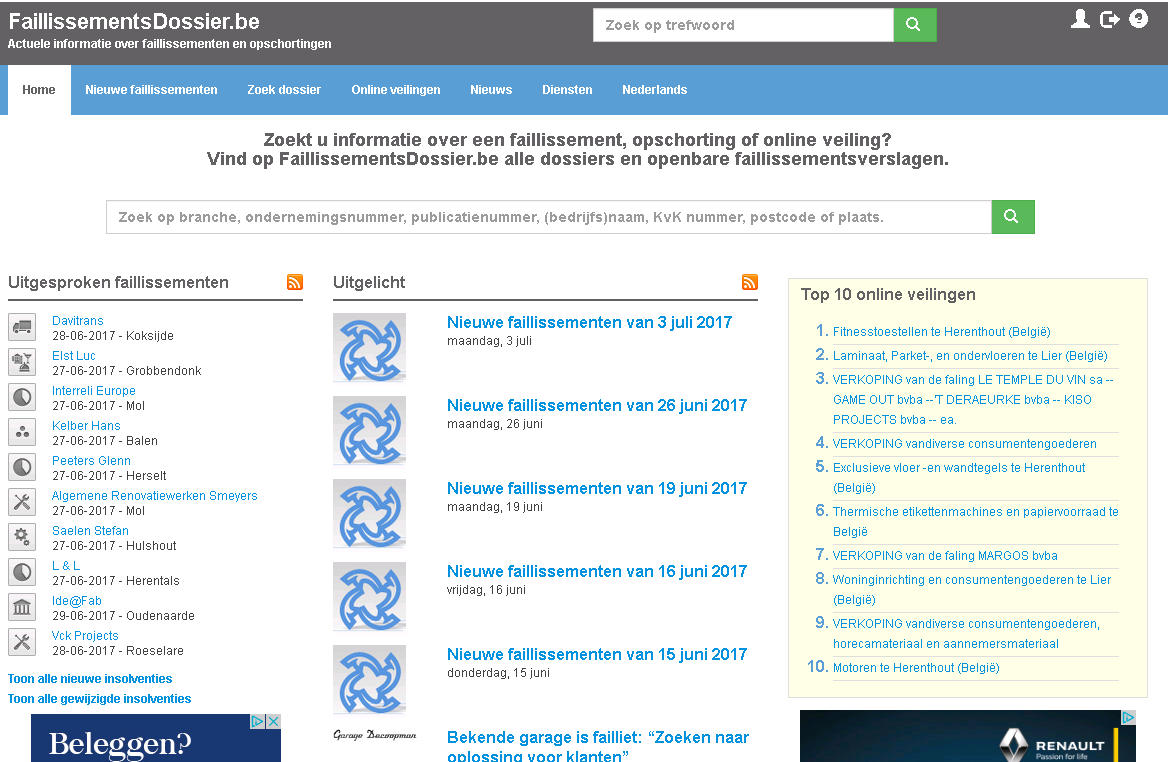Open the Peeters Glenn dossier link

[92, 461]
